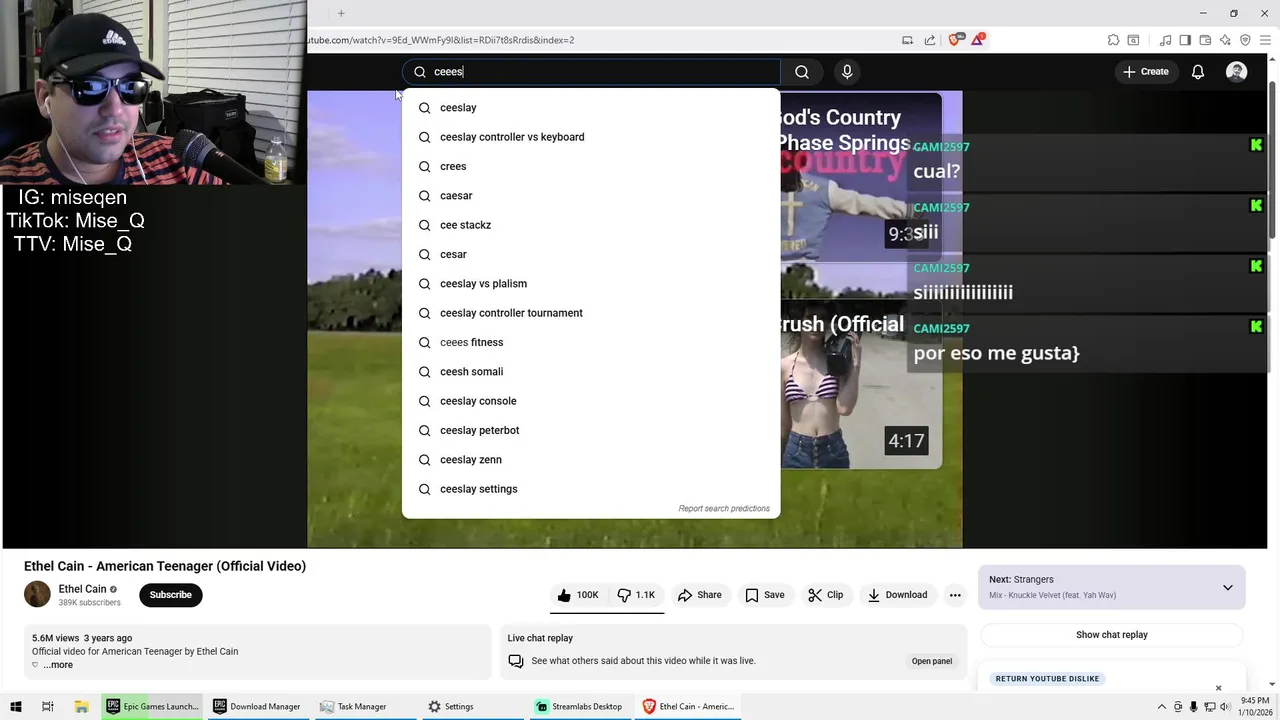Image resolution: width=1280 pixels, height=720 pixels.
Task: Choose the 'caesar' suggestion
Action: tap(590, 196)
